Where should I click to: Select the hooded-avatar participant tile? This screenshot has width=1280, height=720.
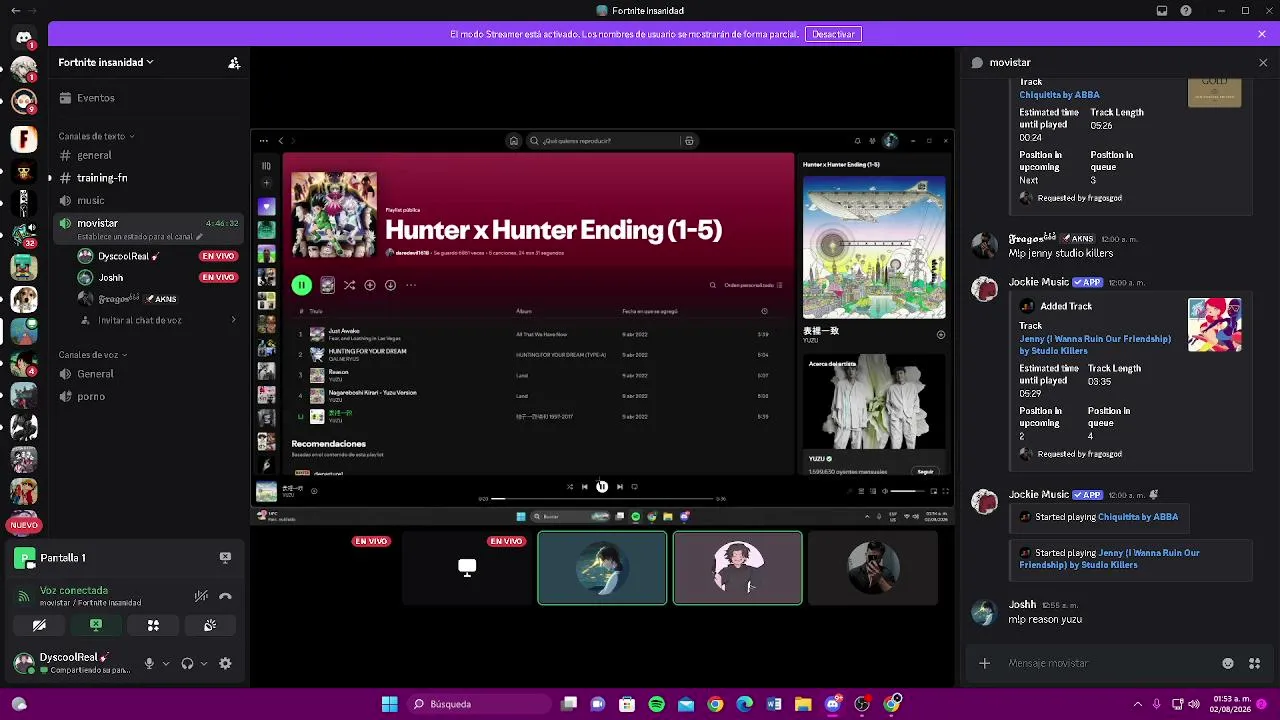click(737, 568)
